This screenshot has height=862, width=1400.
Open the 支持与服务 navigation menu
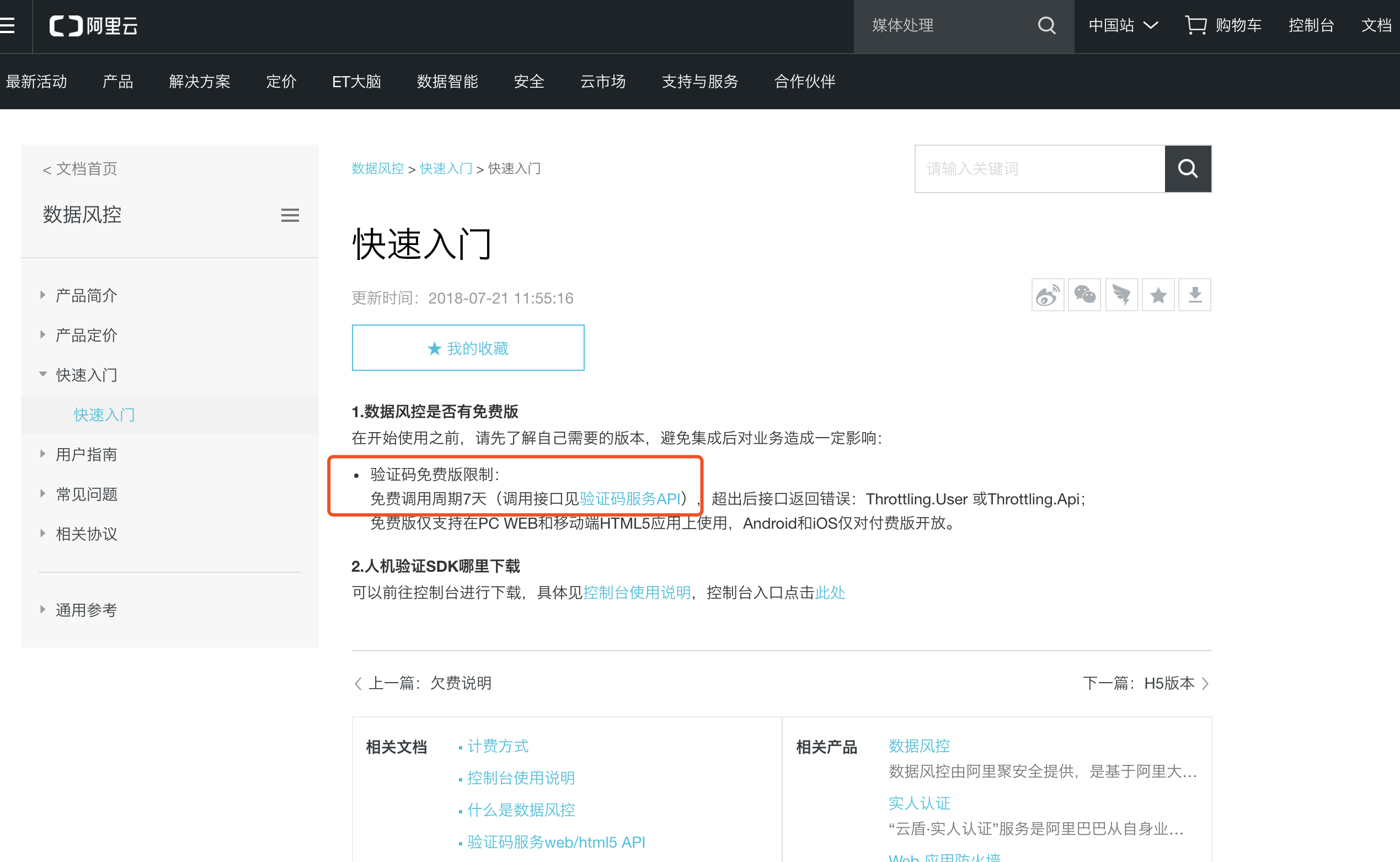click(699, 82)
